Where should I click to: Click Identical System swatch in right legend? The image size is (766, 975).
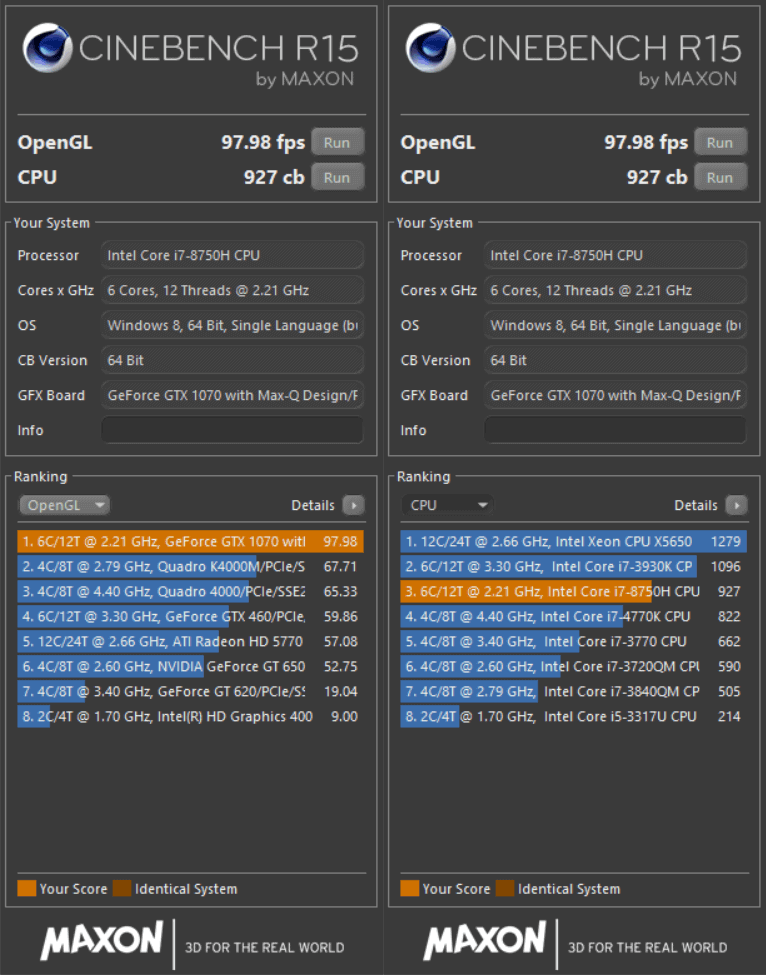(505, 889)
